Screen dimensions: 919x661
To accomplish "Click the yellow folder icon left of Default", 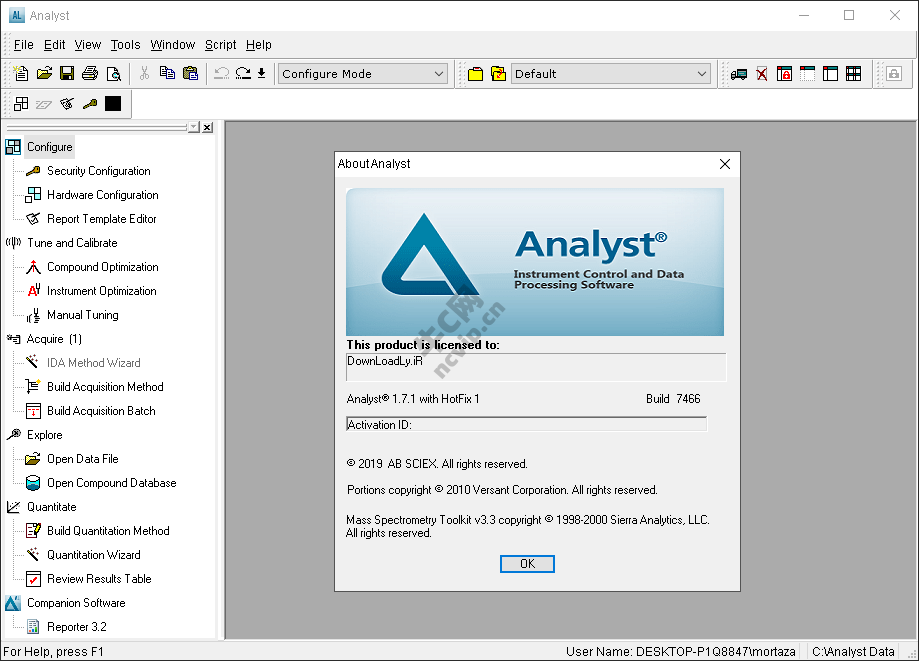I will (x=475, y=74).
